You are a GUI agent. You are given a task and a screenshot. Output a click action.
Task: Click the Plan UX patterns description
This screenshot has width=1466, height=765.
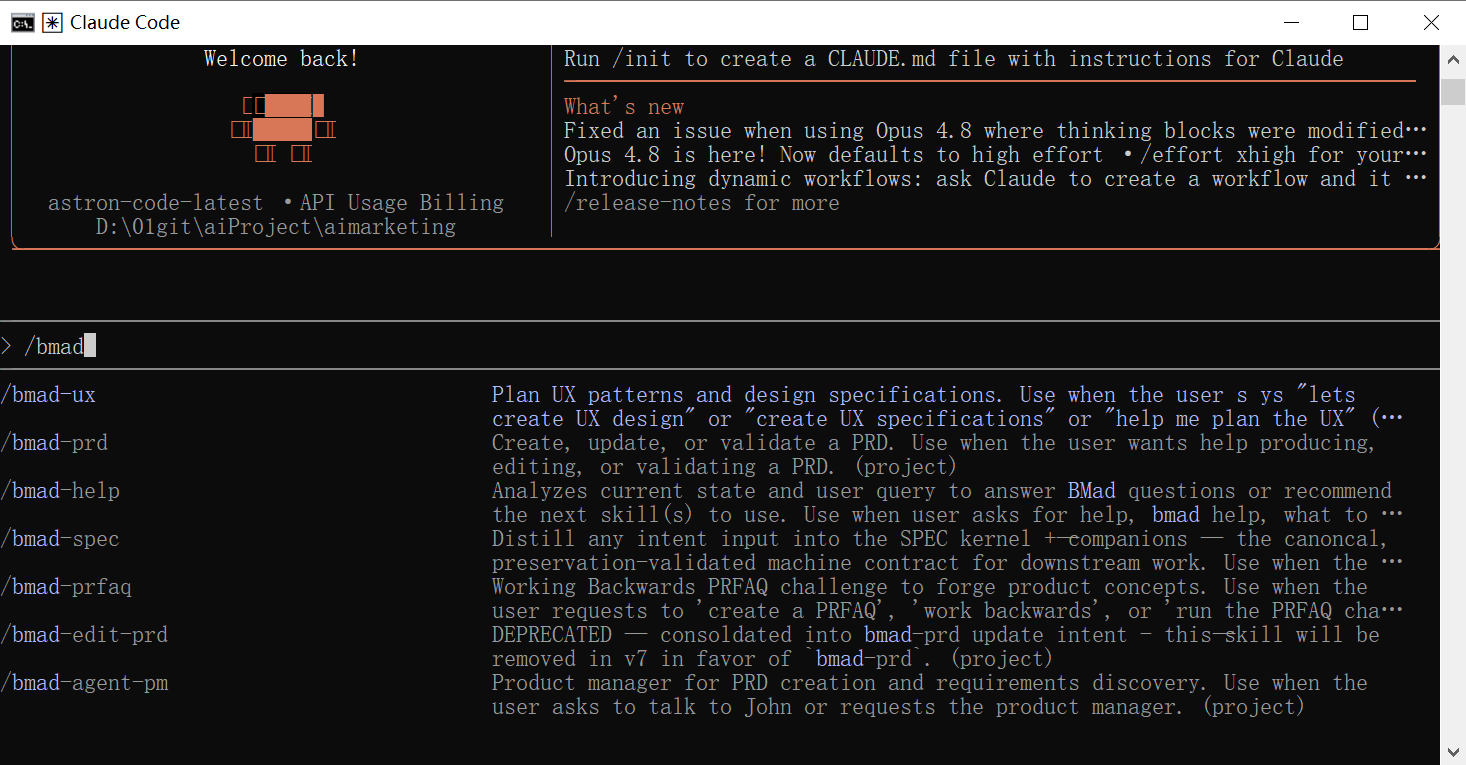point(947,407)
